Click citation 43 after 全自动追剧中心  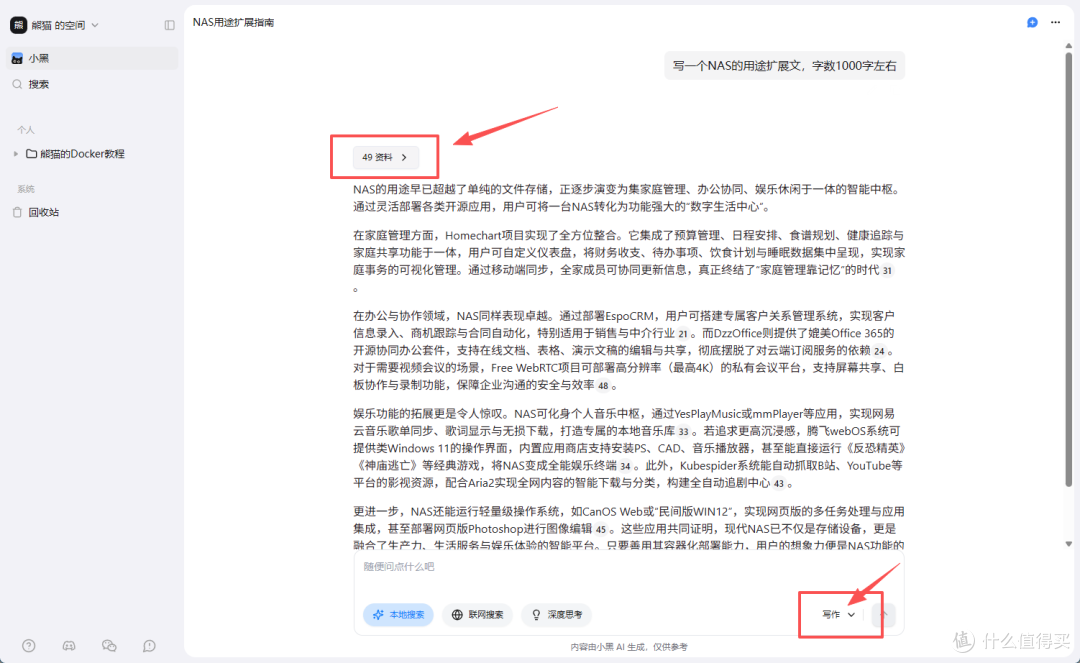point(778,483)
